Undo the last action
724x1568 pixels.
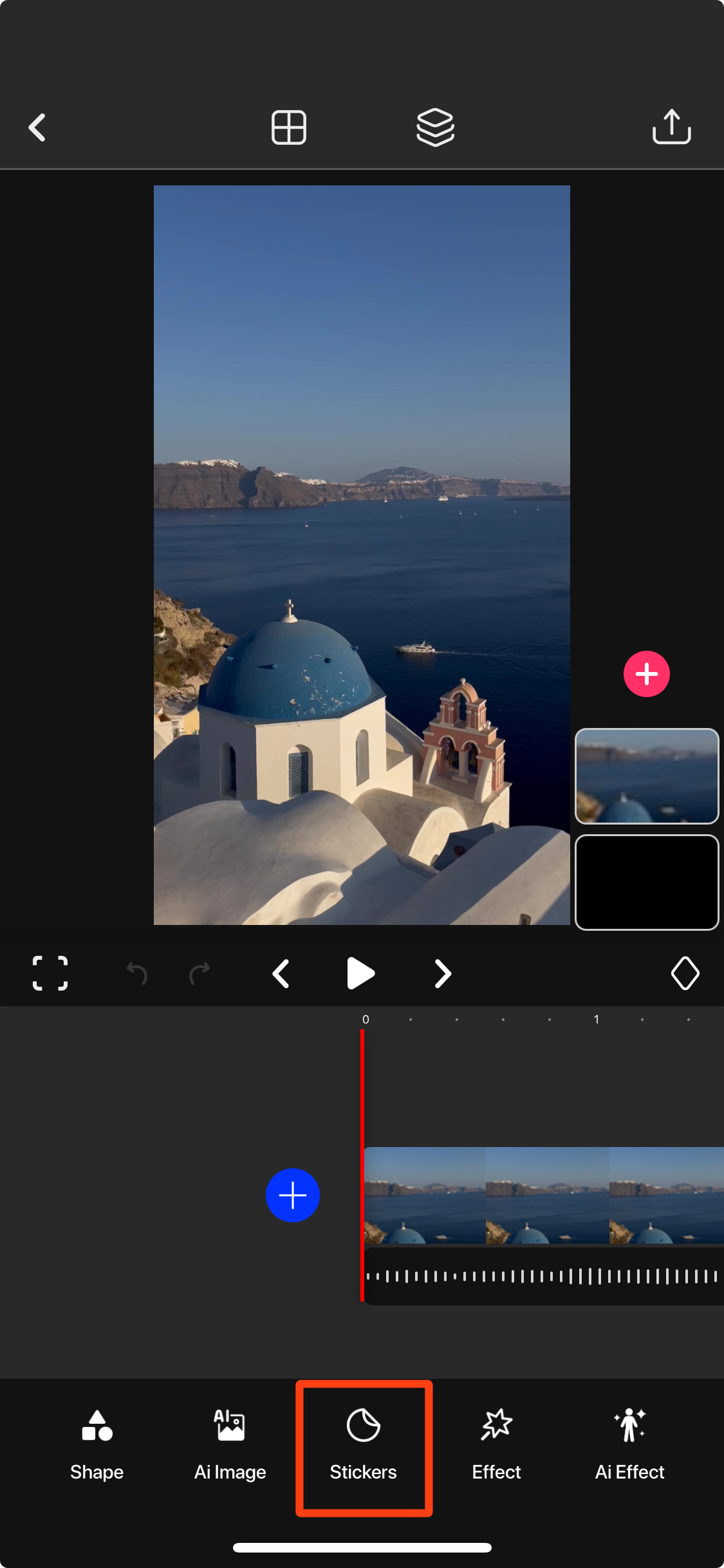point(136,973)
